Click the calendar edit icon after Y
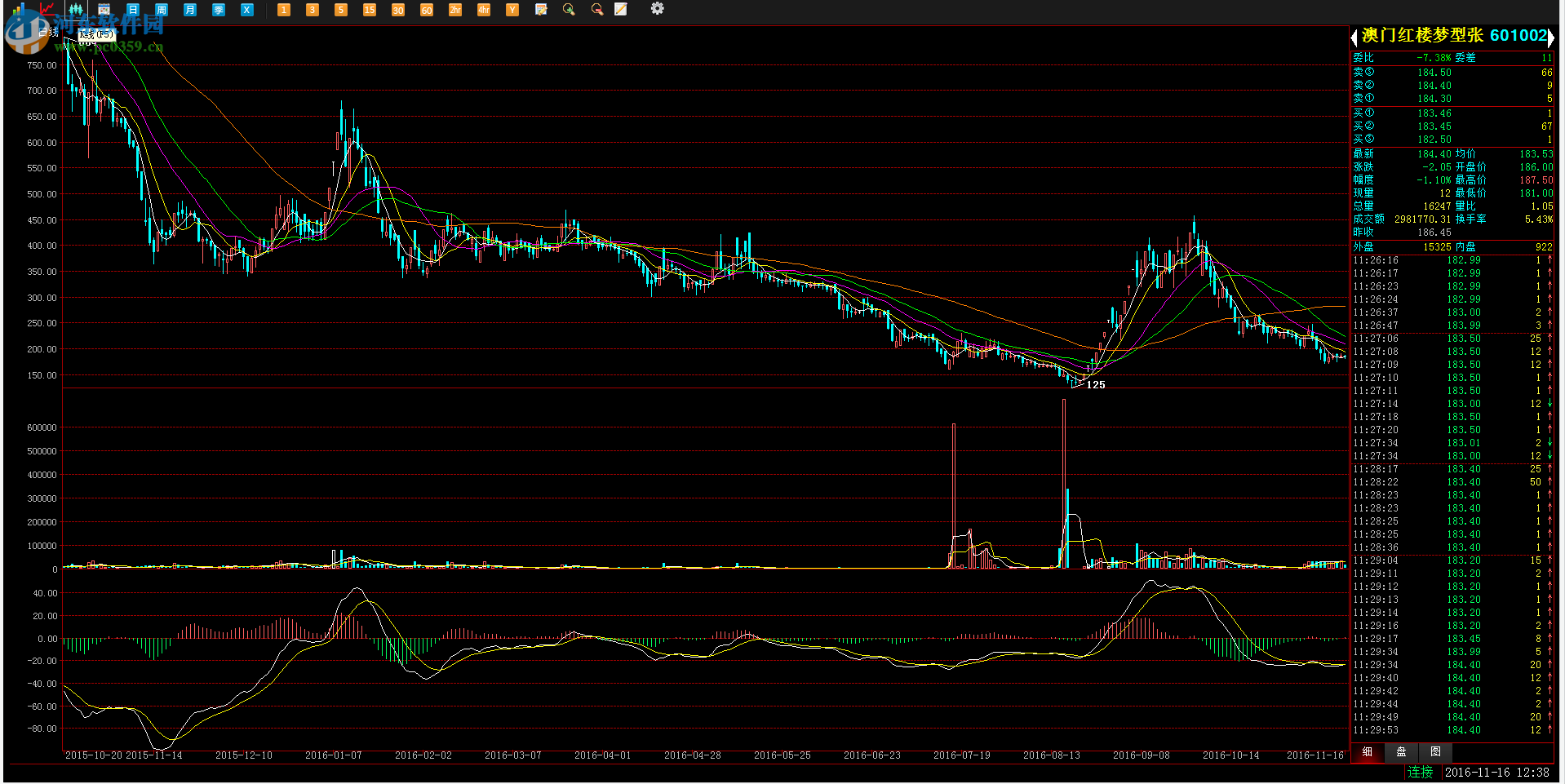This screenshot has height=784, width=1565. coord(541,10)
